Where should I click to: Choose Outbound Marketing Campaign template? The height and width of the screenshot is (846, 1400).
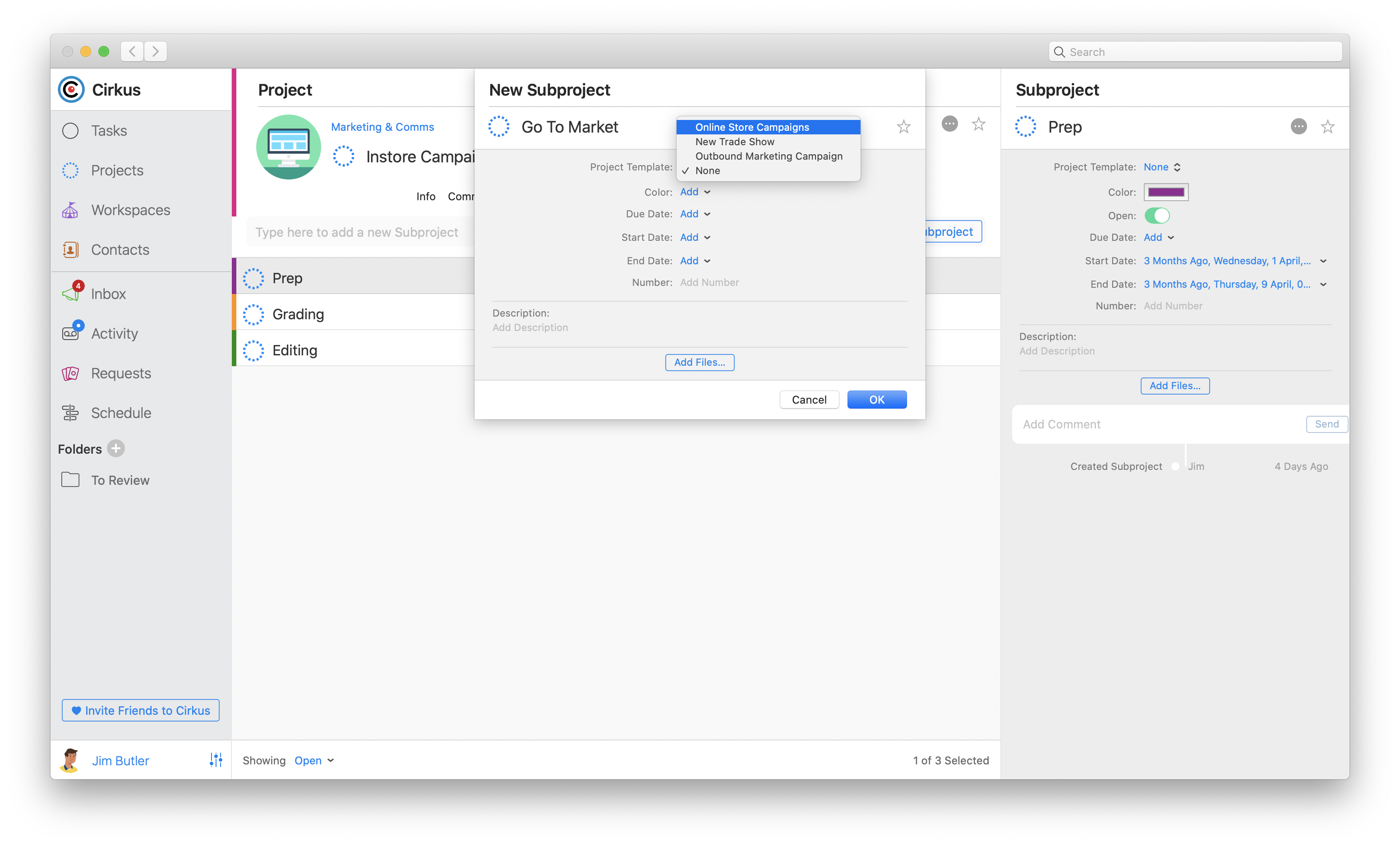tap(768, 156)
